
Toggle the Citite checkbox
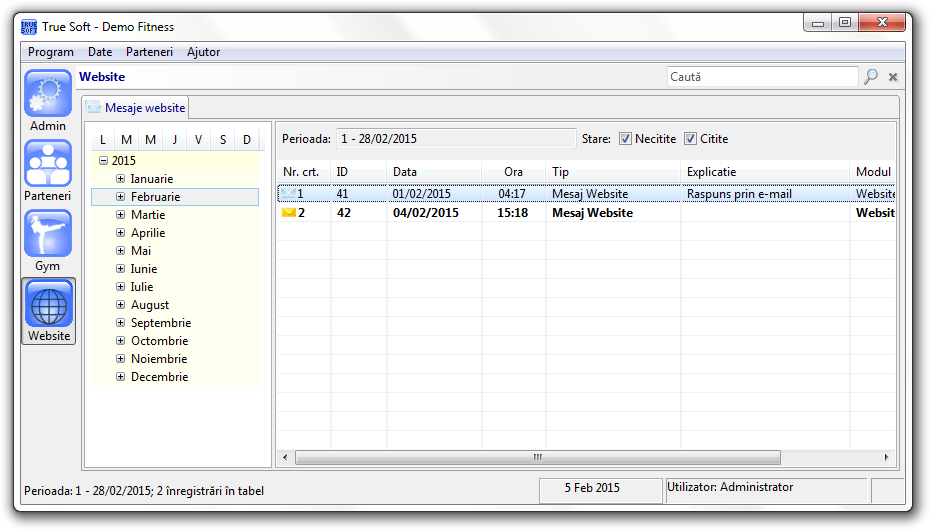tap(690, 139)
